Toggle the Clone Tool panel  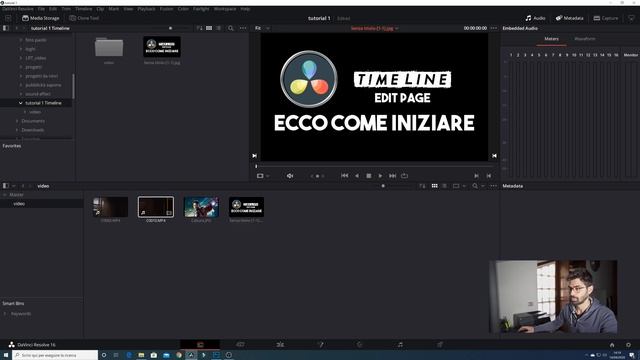pos(84,18)
